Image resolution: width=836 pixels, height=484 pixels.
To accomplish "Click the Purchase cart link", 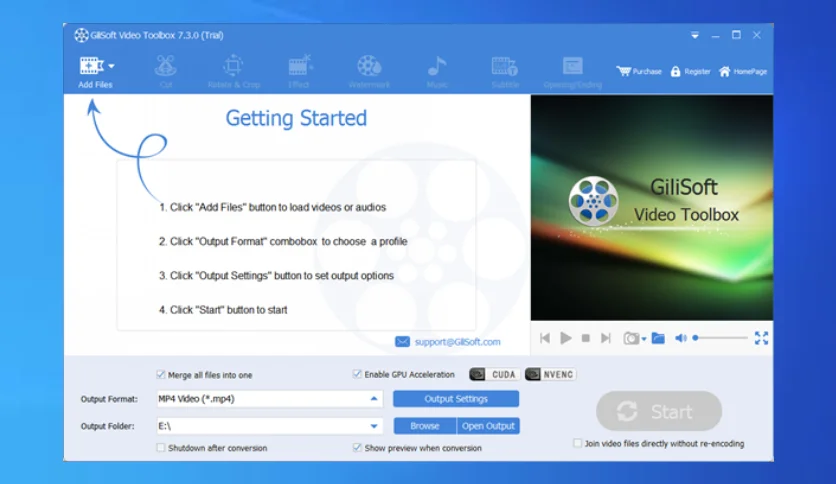I will point(639,71).
